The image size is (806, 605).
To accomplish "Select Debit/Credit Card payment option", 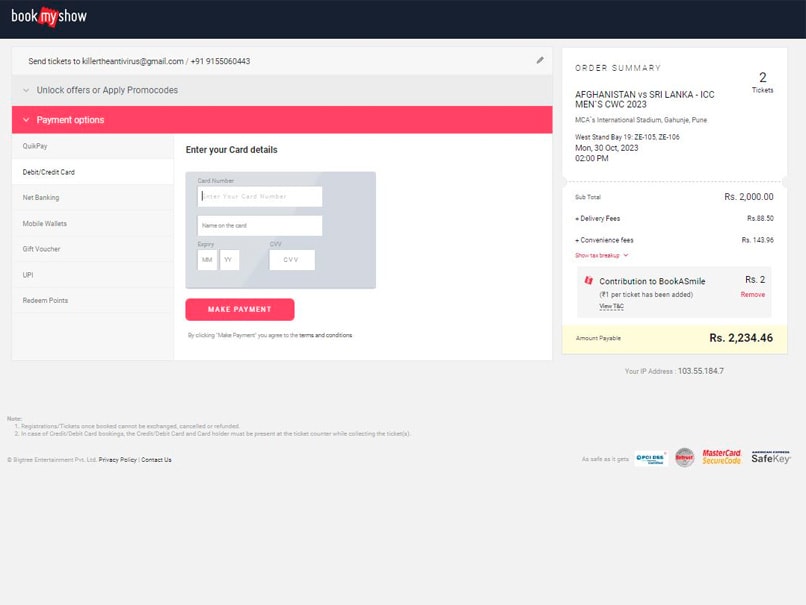I will point(93,172).
